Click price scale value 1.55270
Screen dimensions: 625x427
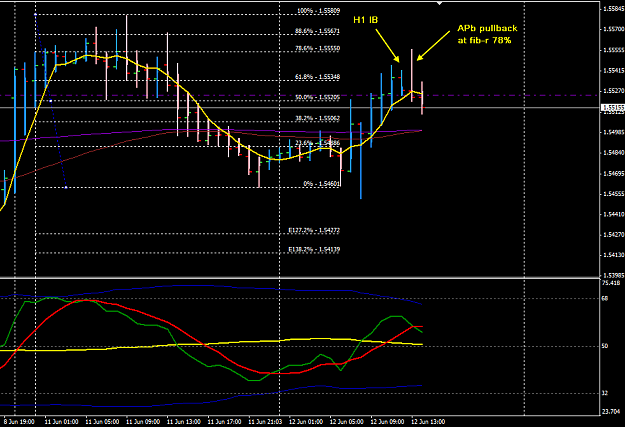(x=613, y=91)
